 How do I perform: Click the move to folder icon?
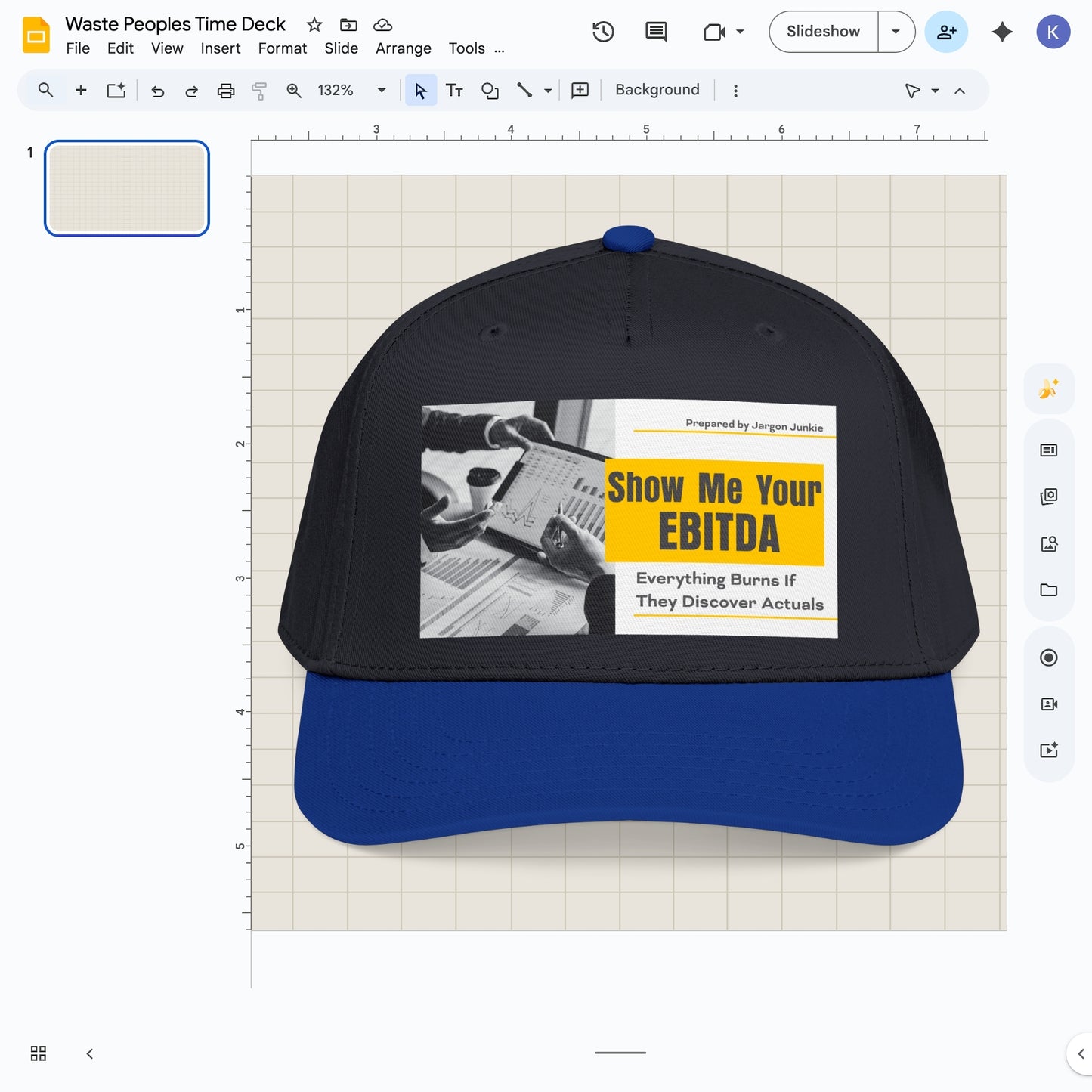click(x=348, y=25)
